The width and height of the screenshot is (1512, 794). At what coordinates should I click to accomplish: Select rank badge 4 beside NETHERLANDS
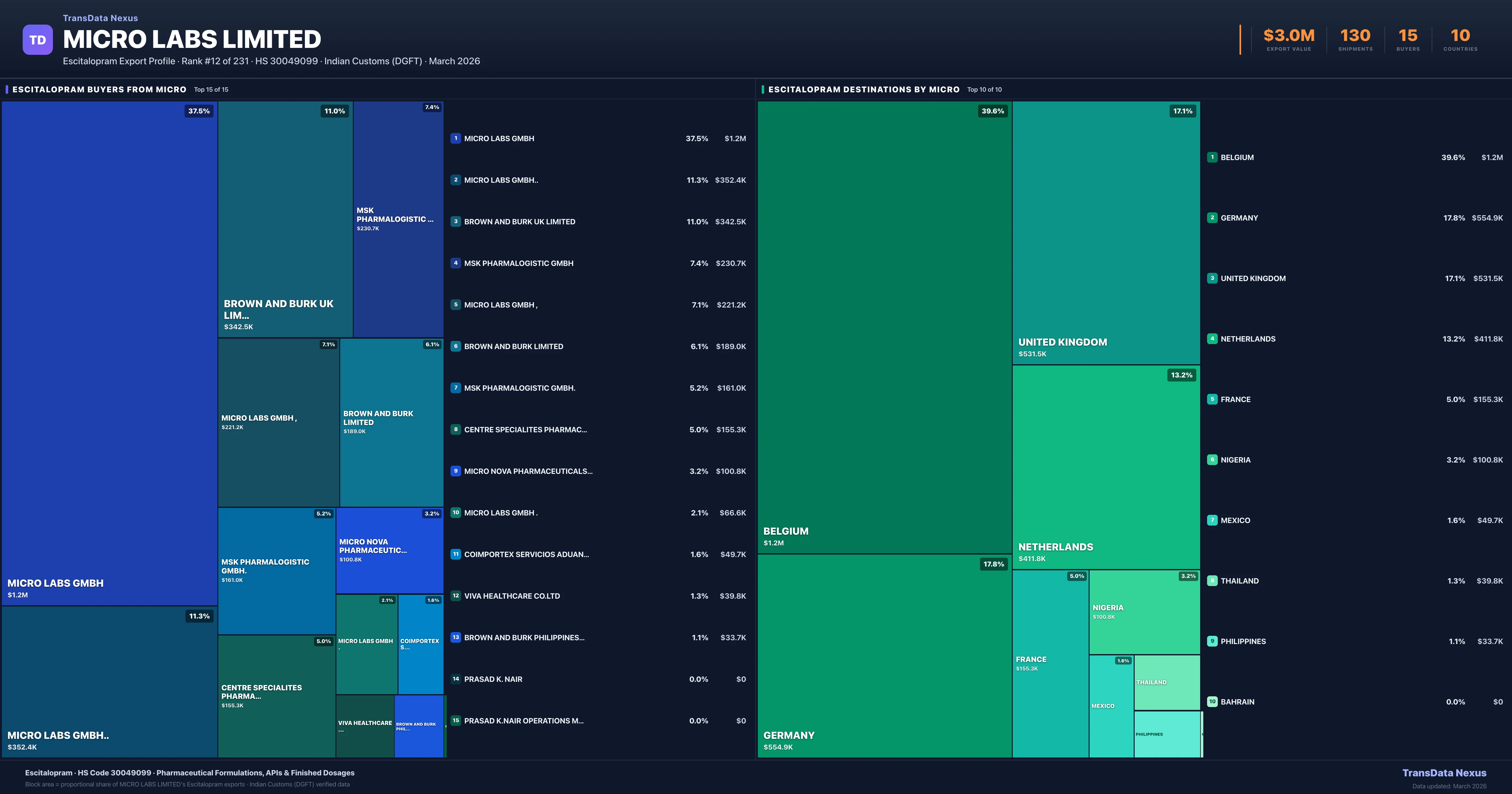[x=1212, y=339]
